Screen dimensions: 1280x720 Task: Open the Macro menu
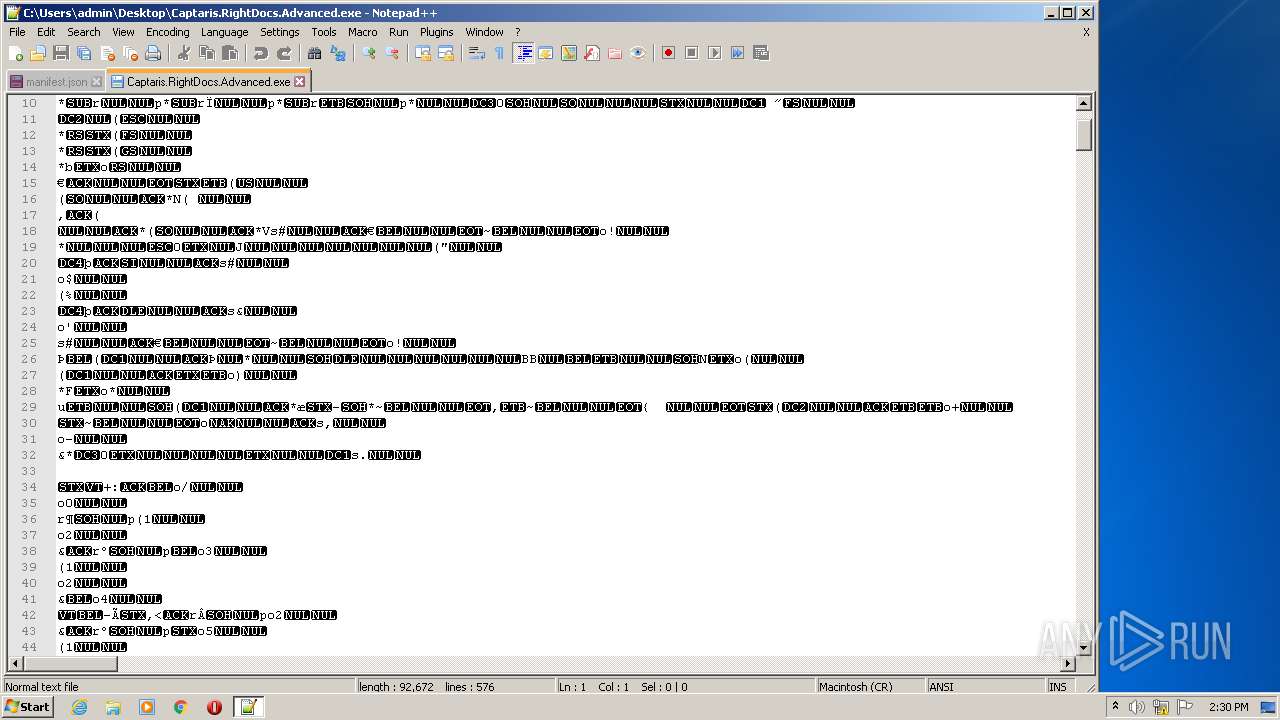pos(363,32)
